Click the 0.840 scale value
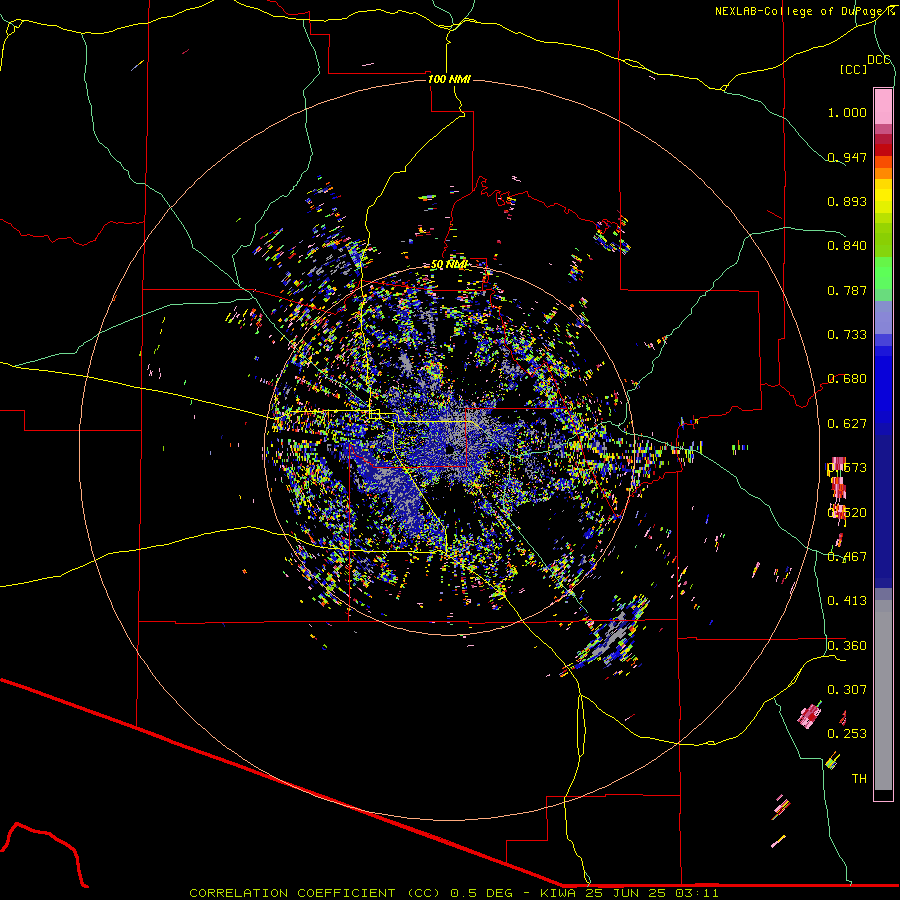This screenshot has width=900, height=900. [847, 246]
